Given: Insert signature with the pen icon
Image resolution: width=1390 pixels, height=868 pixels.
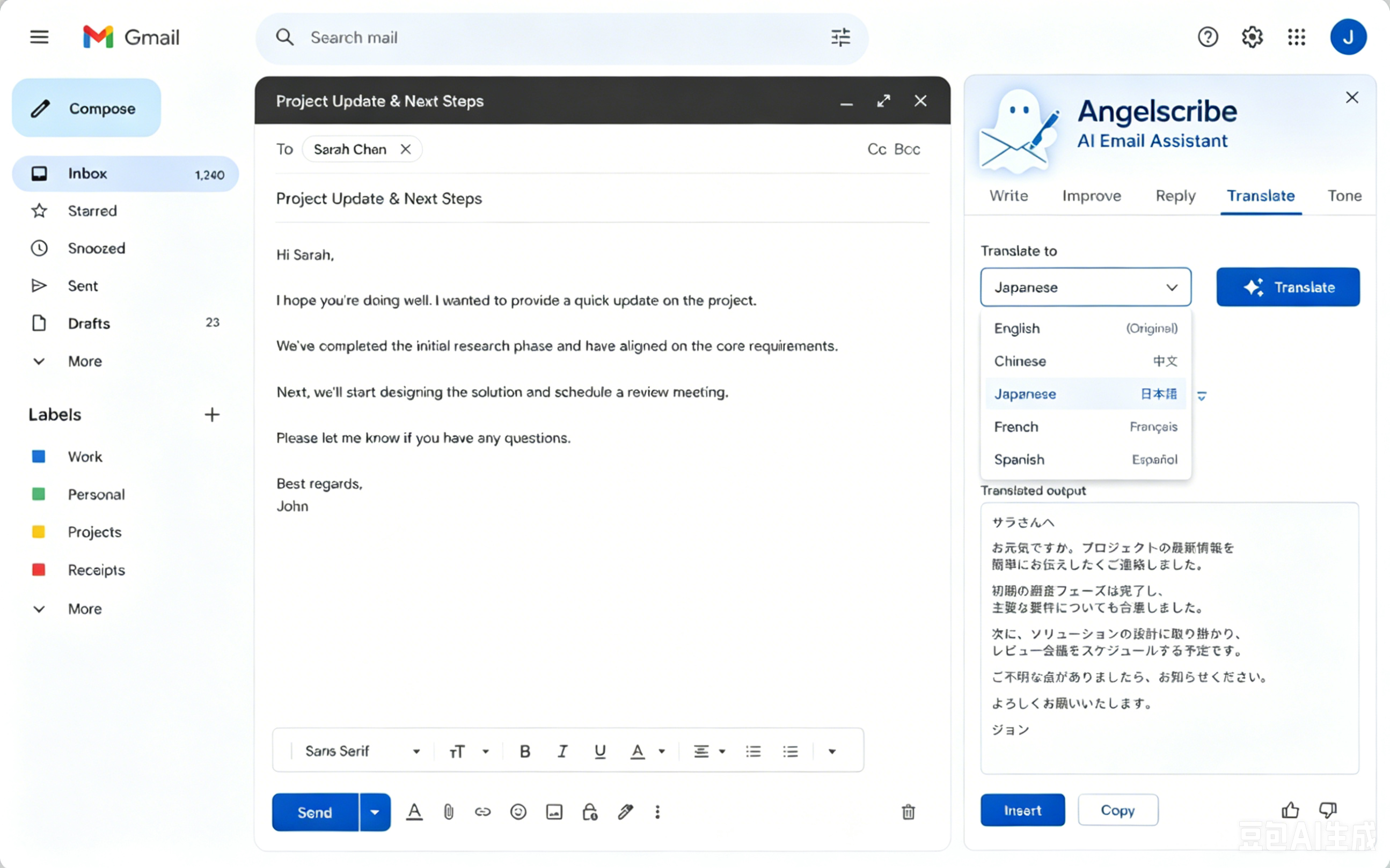Looking at the screenshot, I should 625,812.
